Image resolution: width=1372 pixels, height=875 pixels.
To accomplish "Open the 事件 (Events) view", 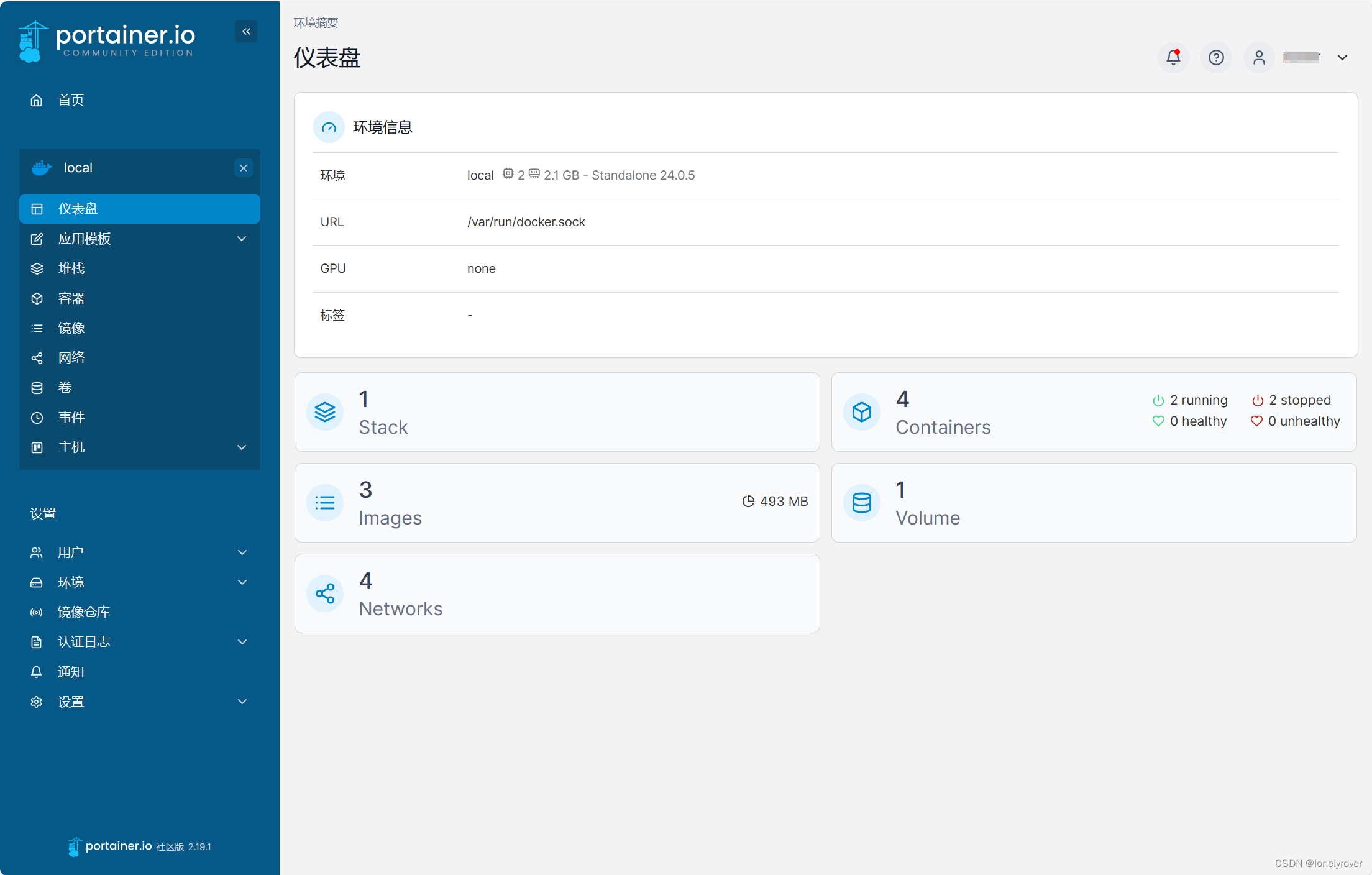I will (x=71, y=417).
